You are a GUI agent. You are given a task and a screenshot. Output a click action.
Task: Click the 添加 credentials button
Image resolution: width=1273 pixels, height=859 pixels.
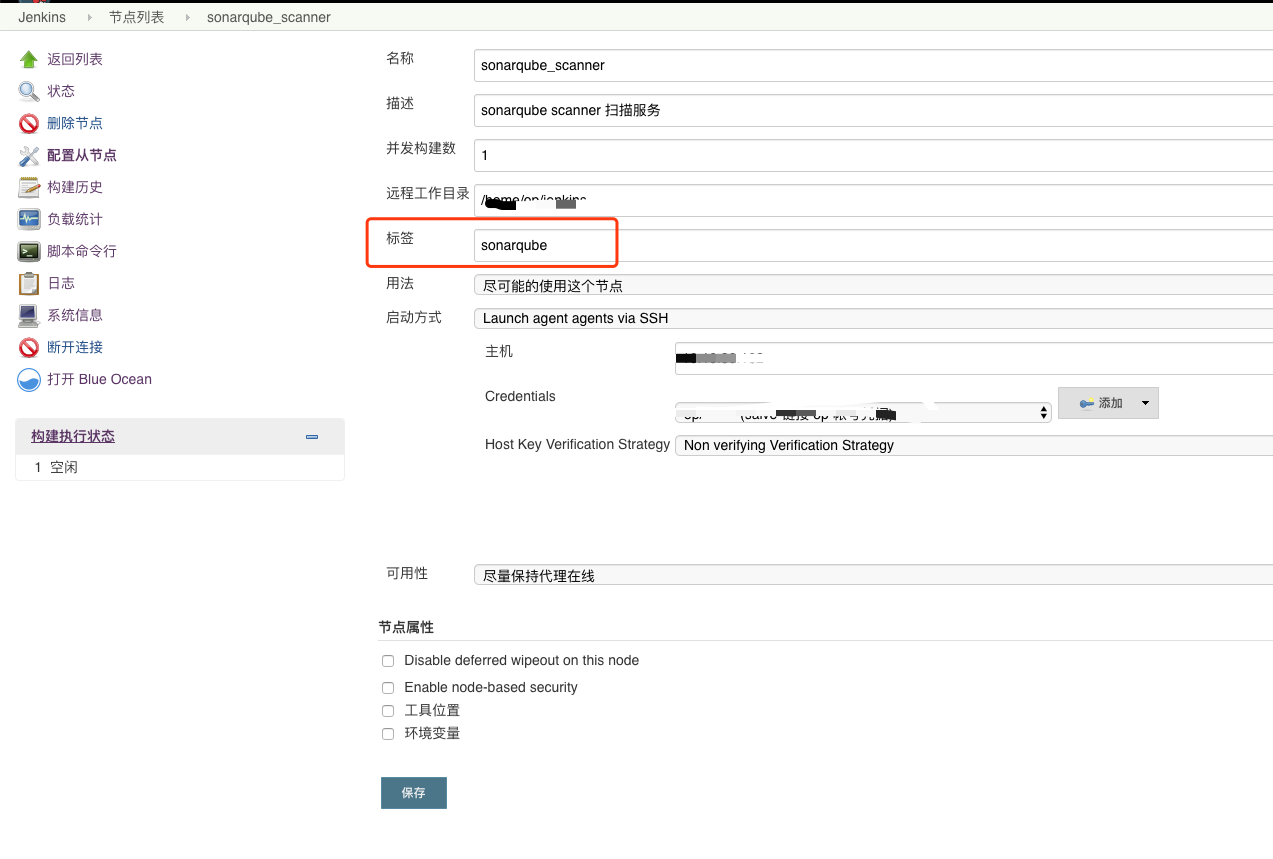[1100, 403]
